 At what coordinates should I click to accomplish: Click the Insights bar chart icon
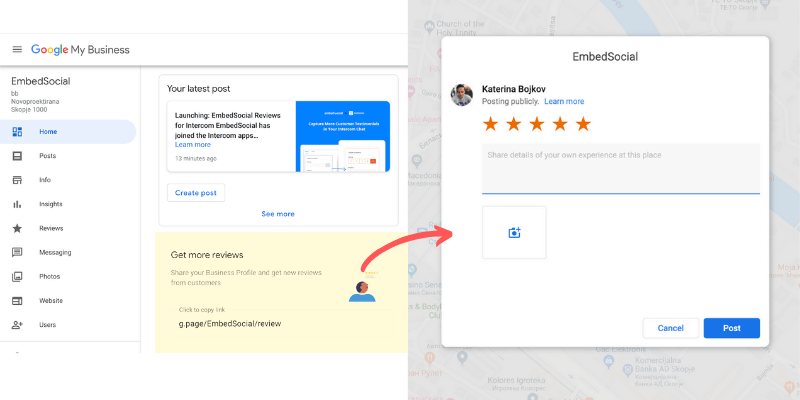[17, 204]
